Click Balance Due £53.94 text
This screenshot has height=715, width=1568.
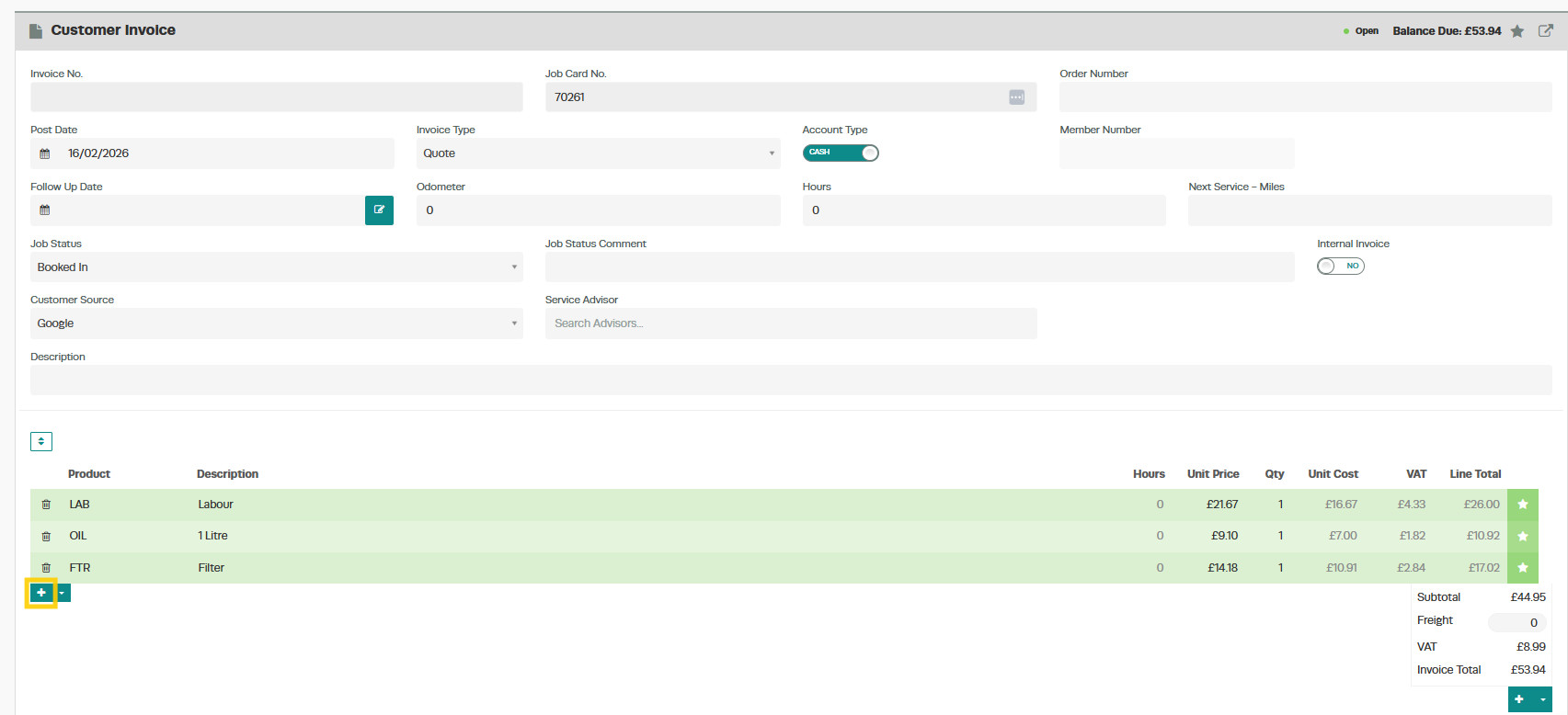click(x=1447, y=31)
